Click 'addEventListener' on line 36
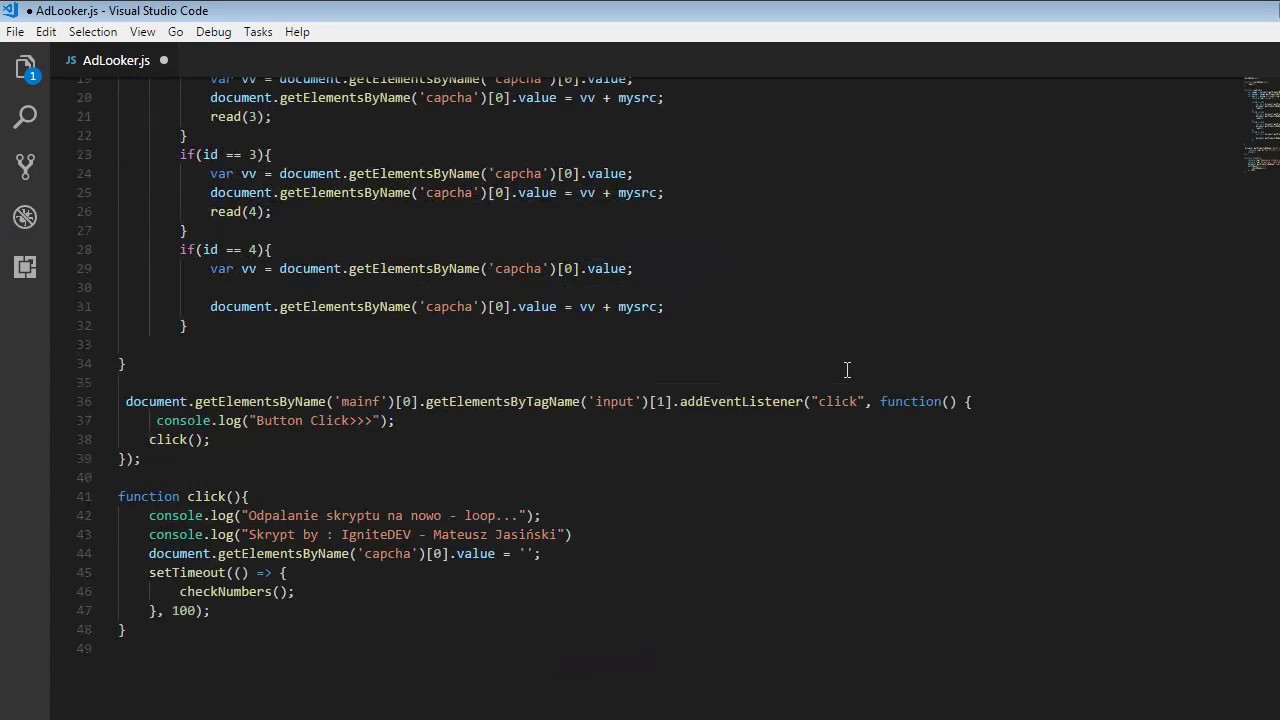 pyautogui.click(x=741, y=401)
